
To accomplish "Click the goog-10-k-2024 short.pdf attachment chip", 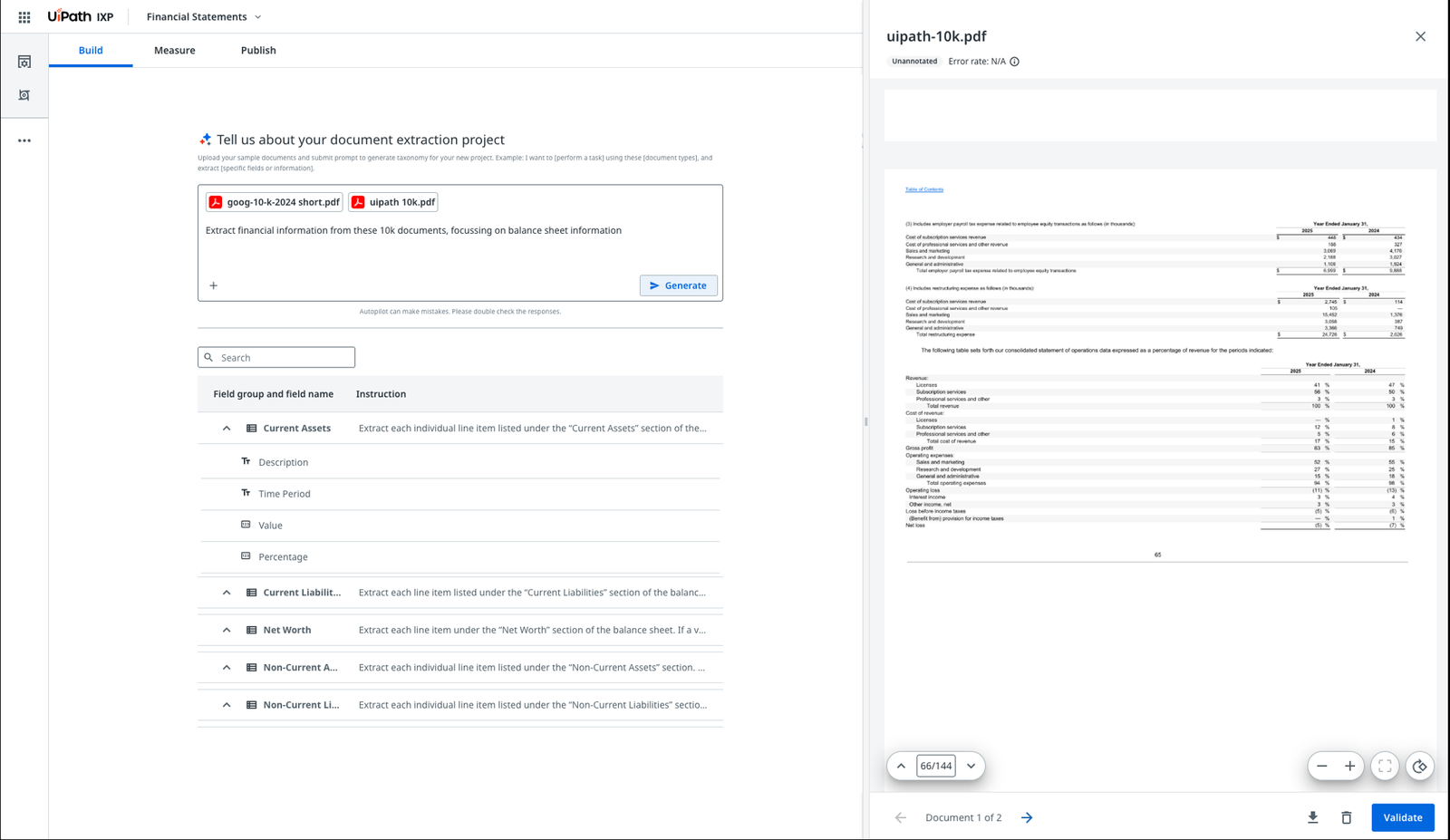I will (275, 202).
